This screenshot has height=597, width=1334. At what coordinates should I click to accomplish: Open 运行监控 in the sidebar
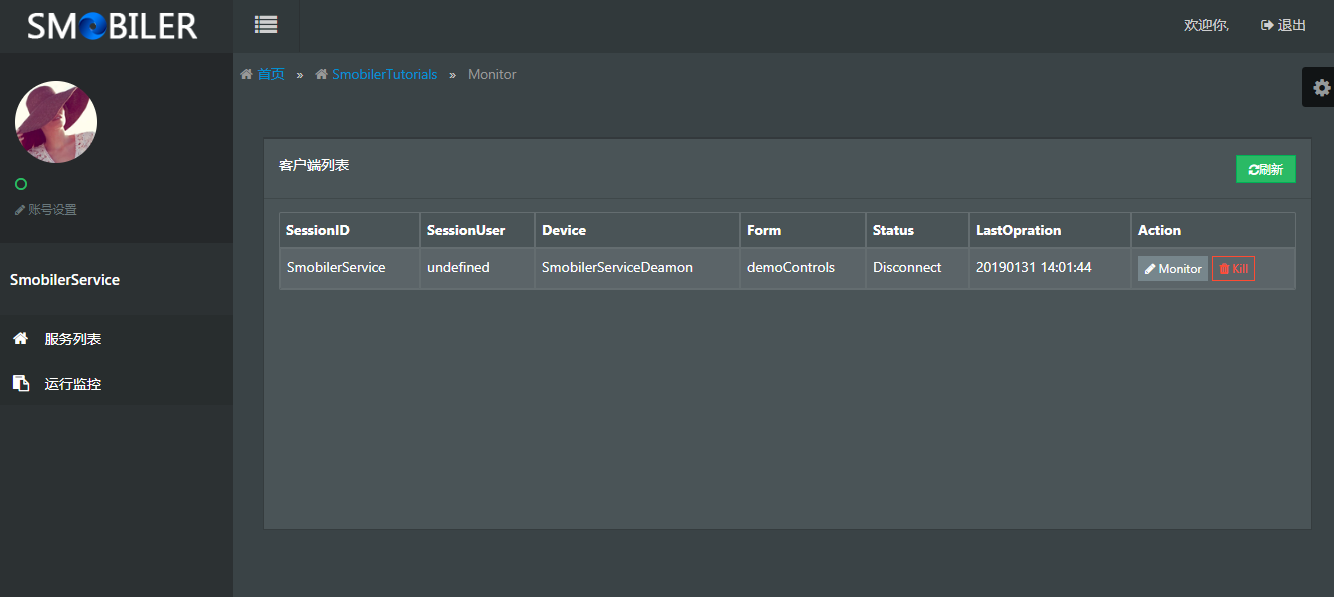pos(73,384)
